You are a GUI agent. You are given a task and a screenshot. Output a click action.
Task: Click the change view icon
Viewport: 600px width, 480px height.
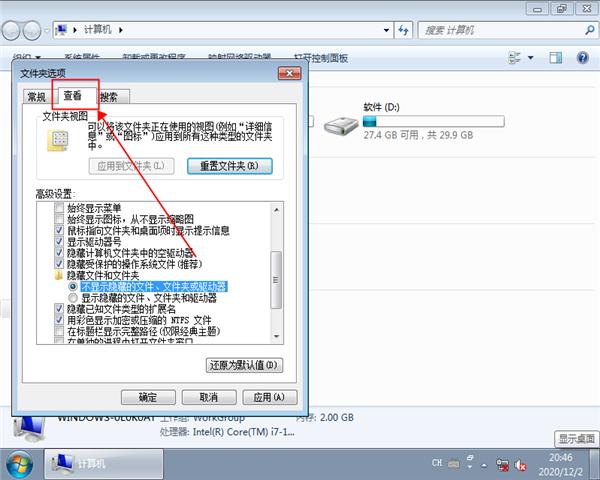click(x=514, y=58)
